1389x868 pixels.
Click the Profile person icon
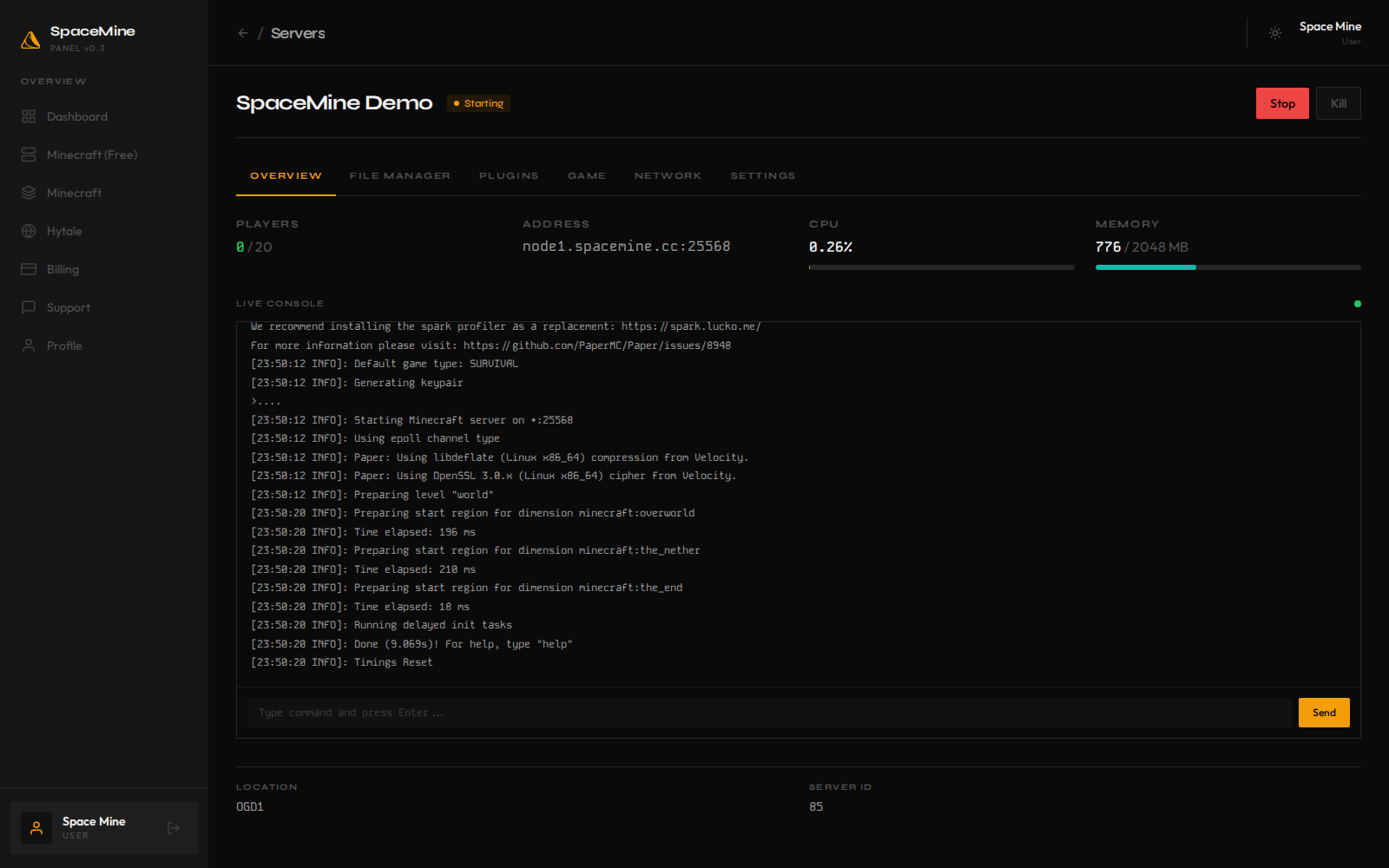(x=29, y=345)
